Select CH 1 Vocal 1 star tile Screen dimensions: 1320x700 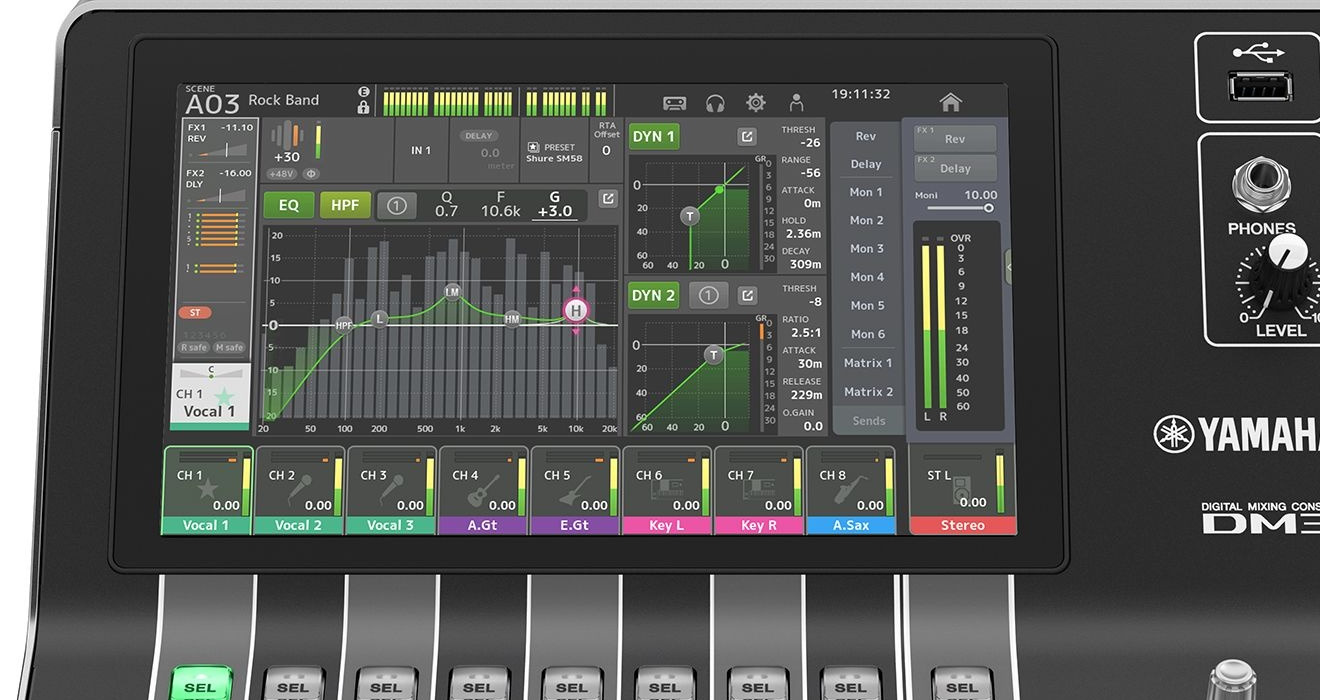point(208,490)
